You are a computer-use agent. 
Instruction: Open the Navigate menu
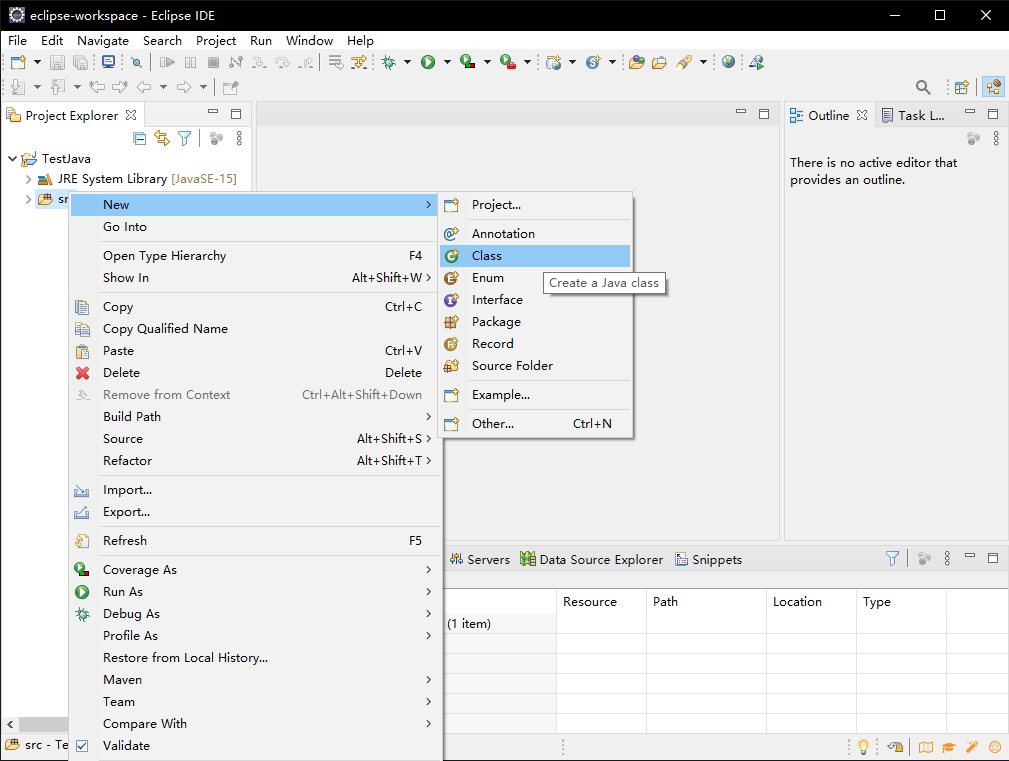pos(103,41)
